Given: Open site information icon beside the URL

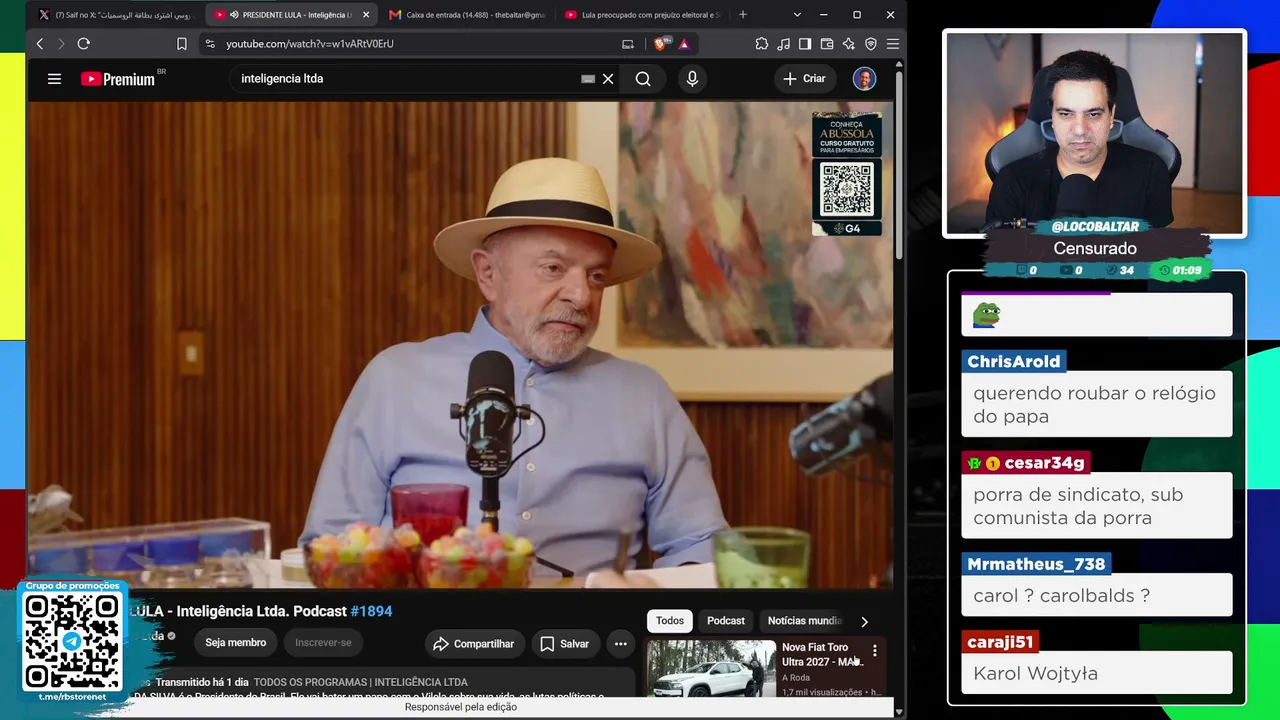Looking at the screenshot, I should [210, 44].
